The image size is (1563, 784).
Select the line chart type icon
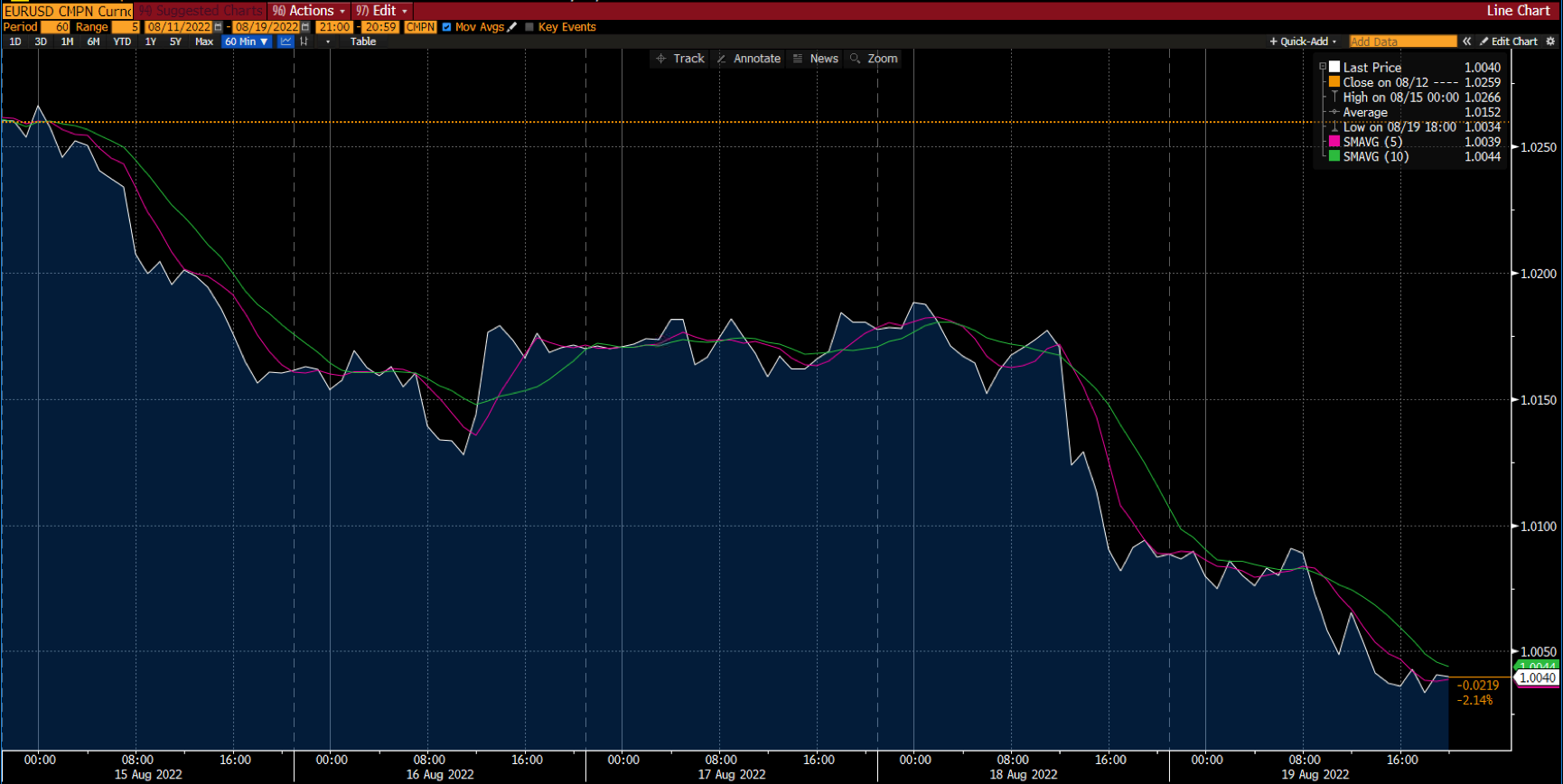coord(285,42)
